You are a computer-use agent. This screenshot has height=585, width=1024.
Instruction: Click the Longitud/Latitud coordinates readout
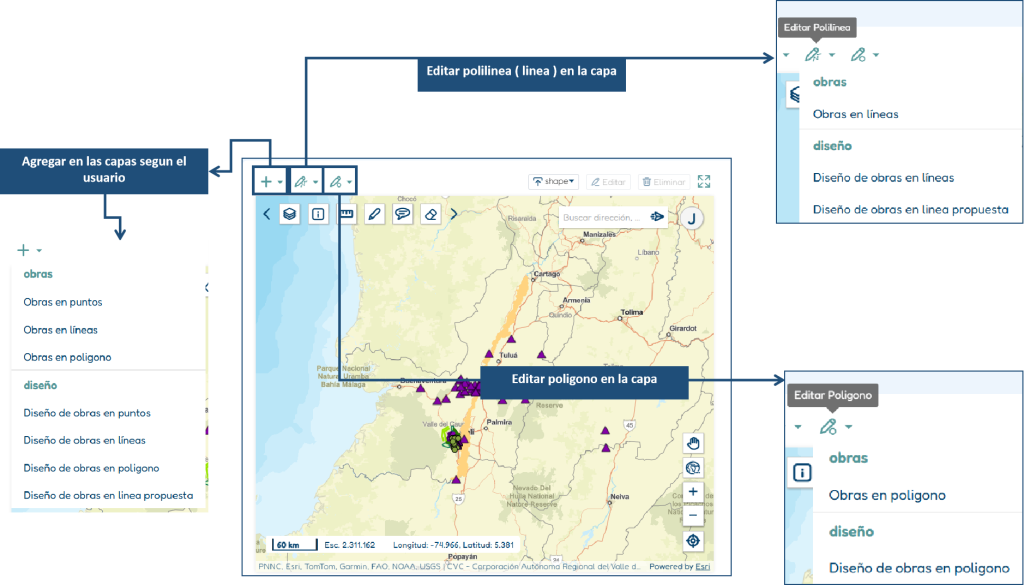coord(453,545)
